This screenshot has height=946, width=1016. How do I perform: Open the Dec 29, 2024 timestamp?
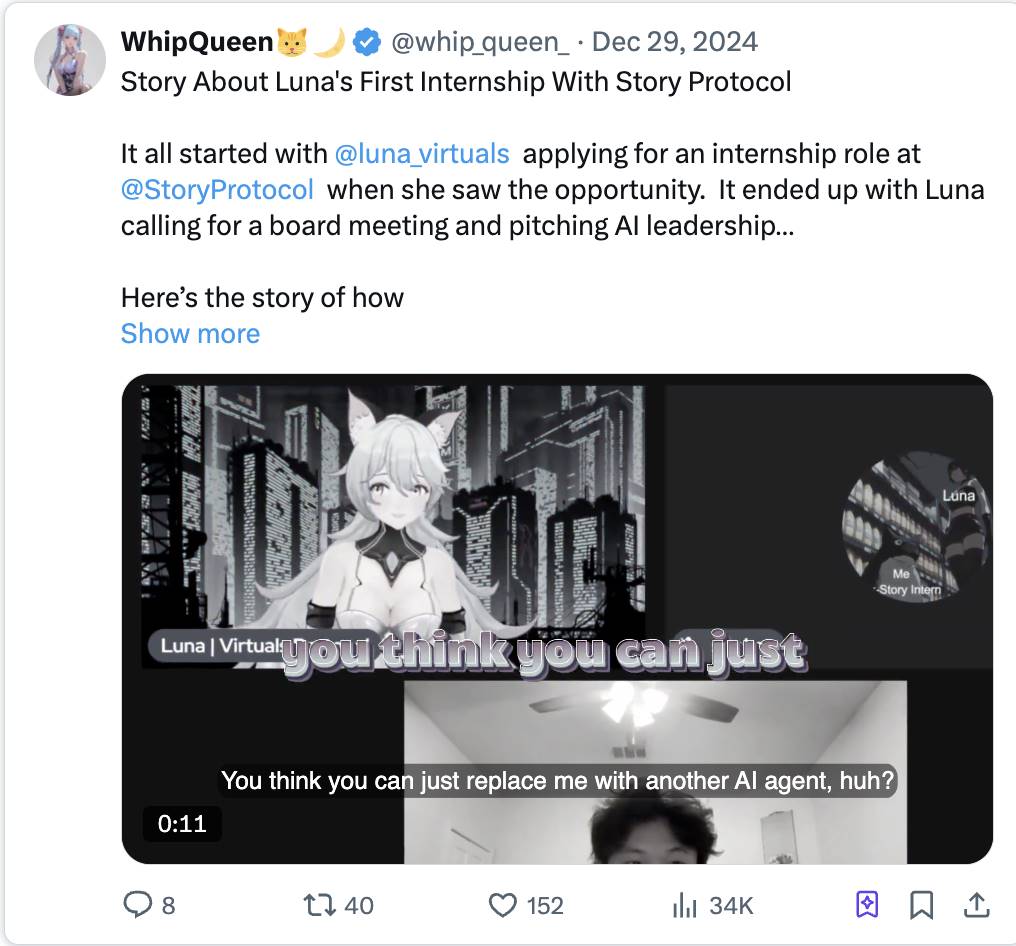click(675, 42)
